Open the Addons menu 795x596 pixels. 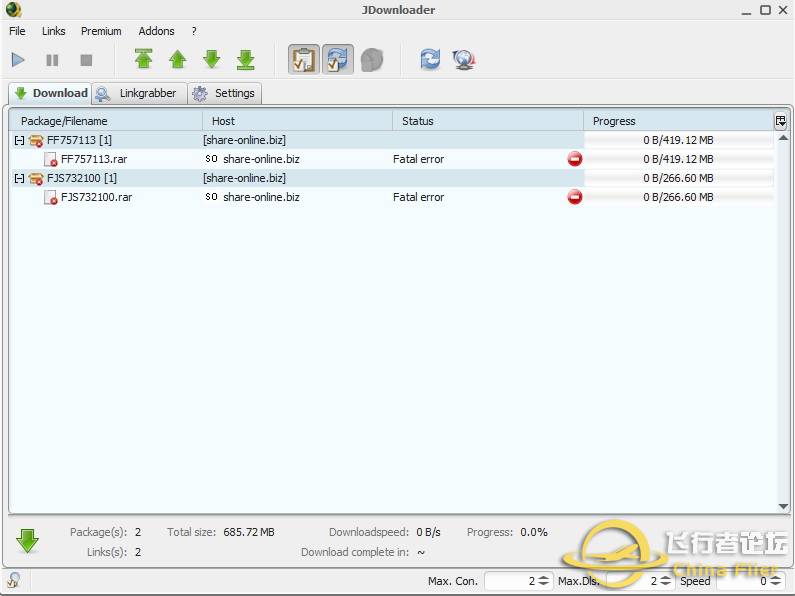(x=156, y=31)
